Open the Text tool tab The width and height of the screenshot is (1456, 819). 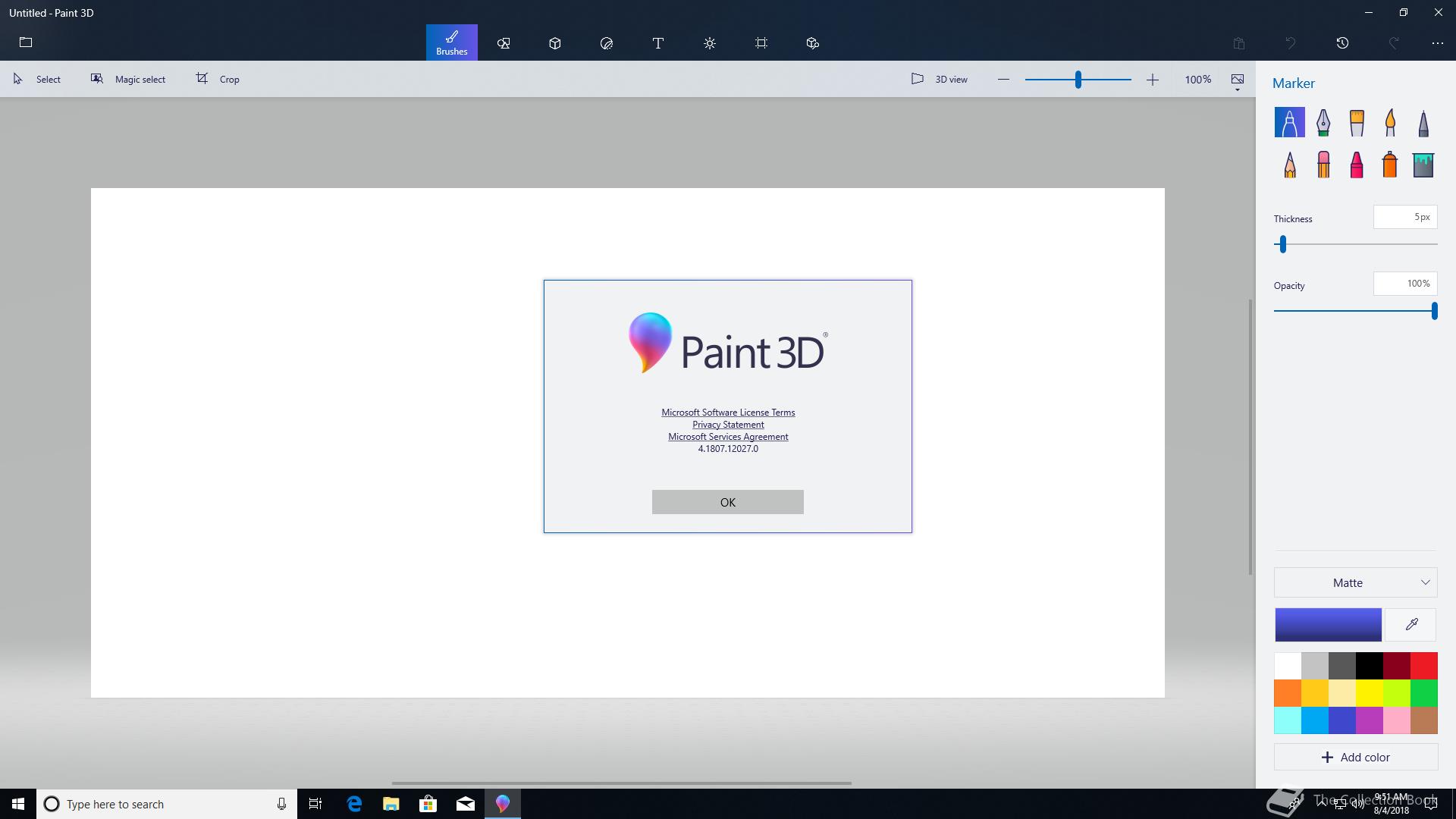(x=658, y=43)
